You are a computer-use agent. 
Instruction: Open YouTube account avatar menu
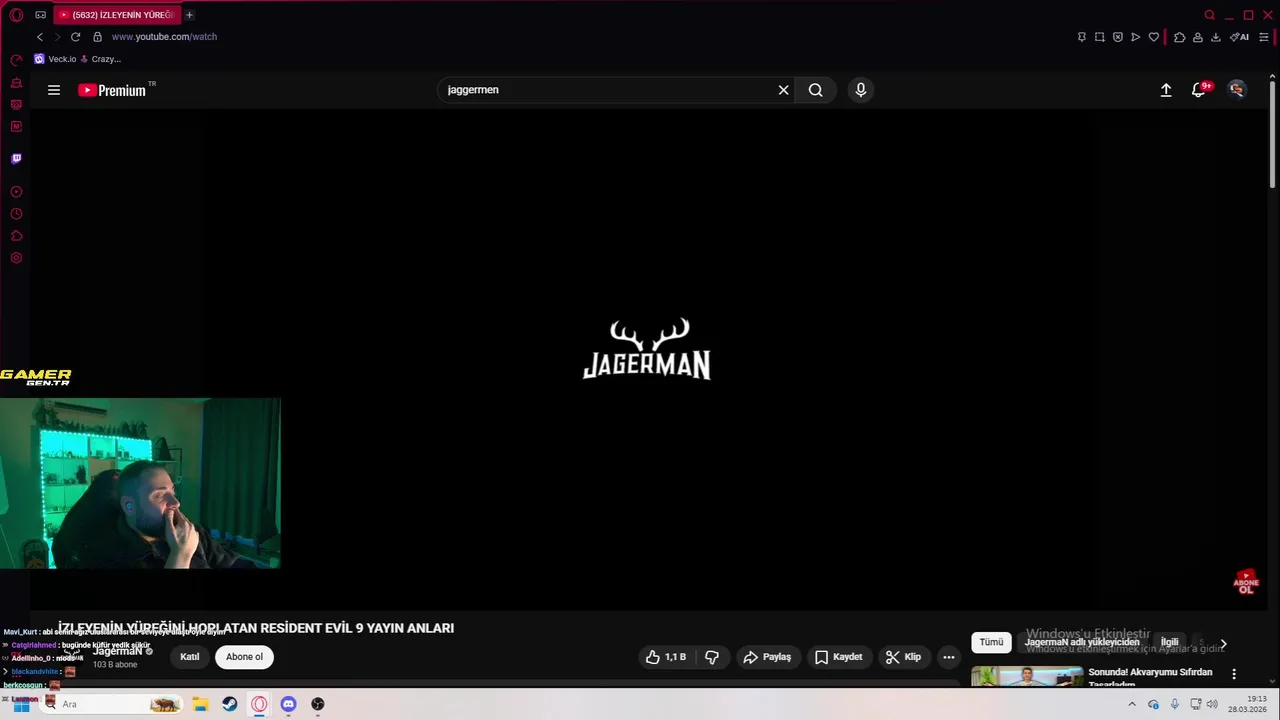click(1237, 90)
